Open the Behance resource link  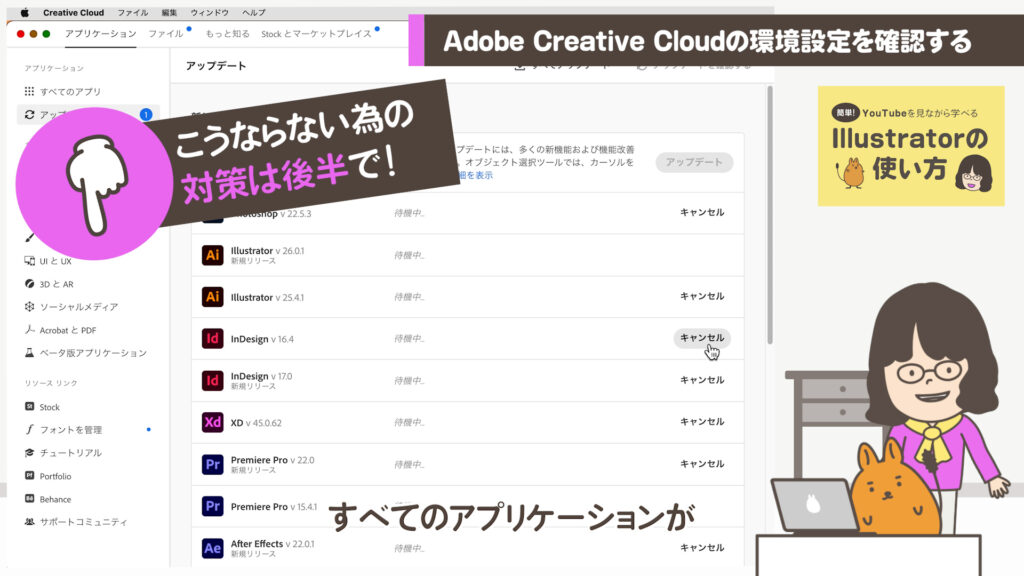pyautogui.click(x=48, y=499)
